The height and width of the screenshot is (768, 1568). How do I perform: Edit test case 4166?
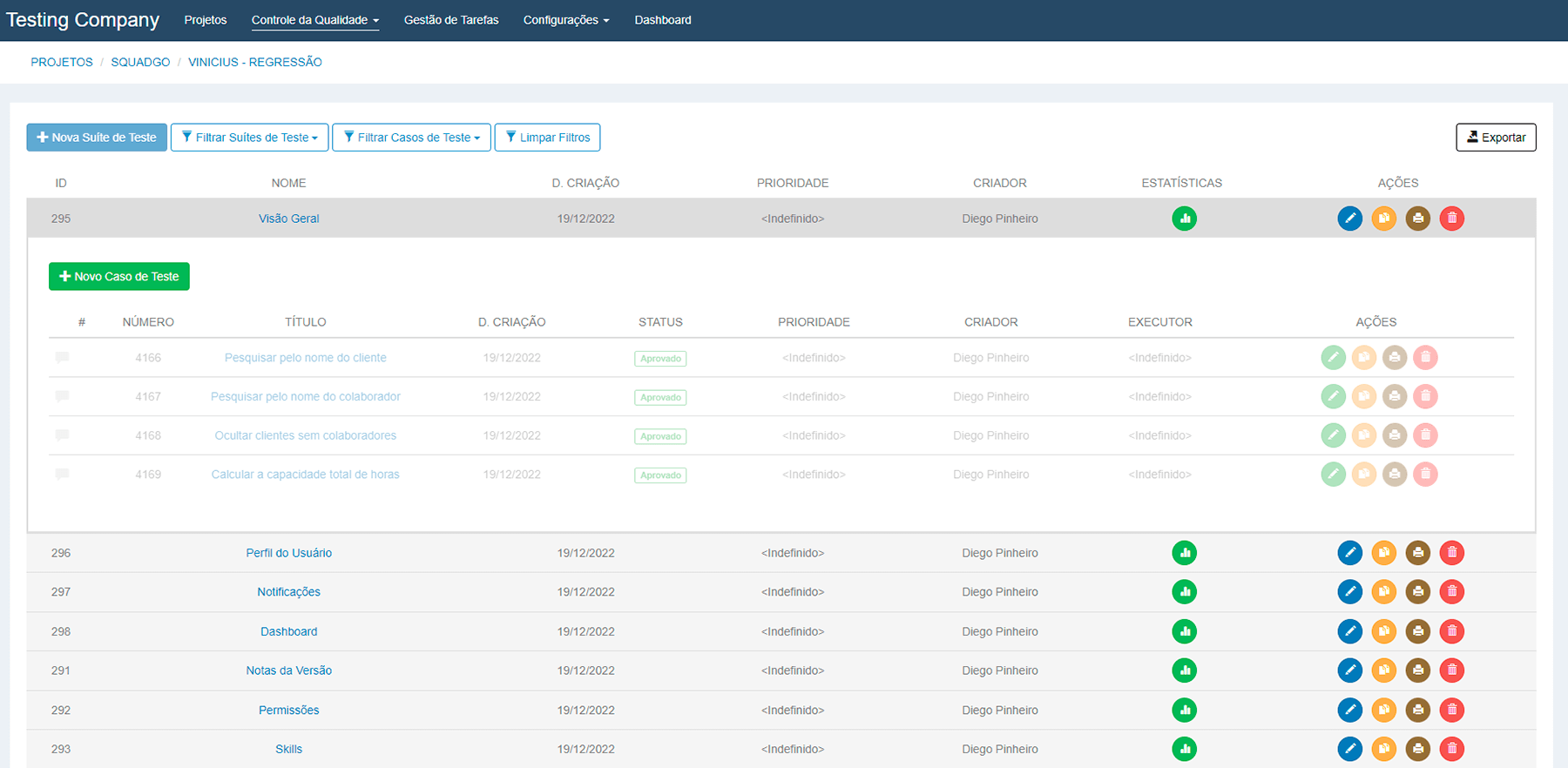click(x=1333, y=358)
